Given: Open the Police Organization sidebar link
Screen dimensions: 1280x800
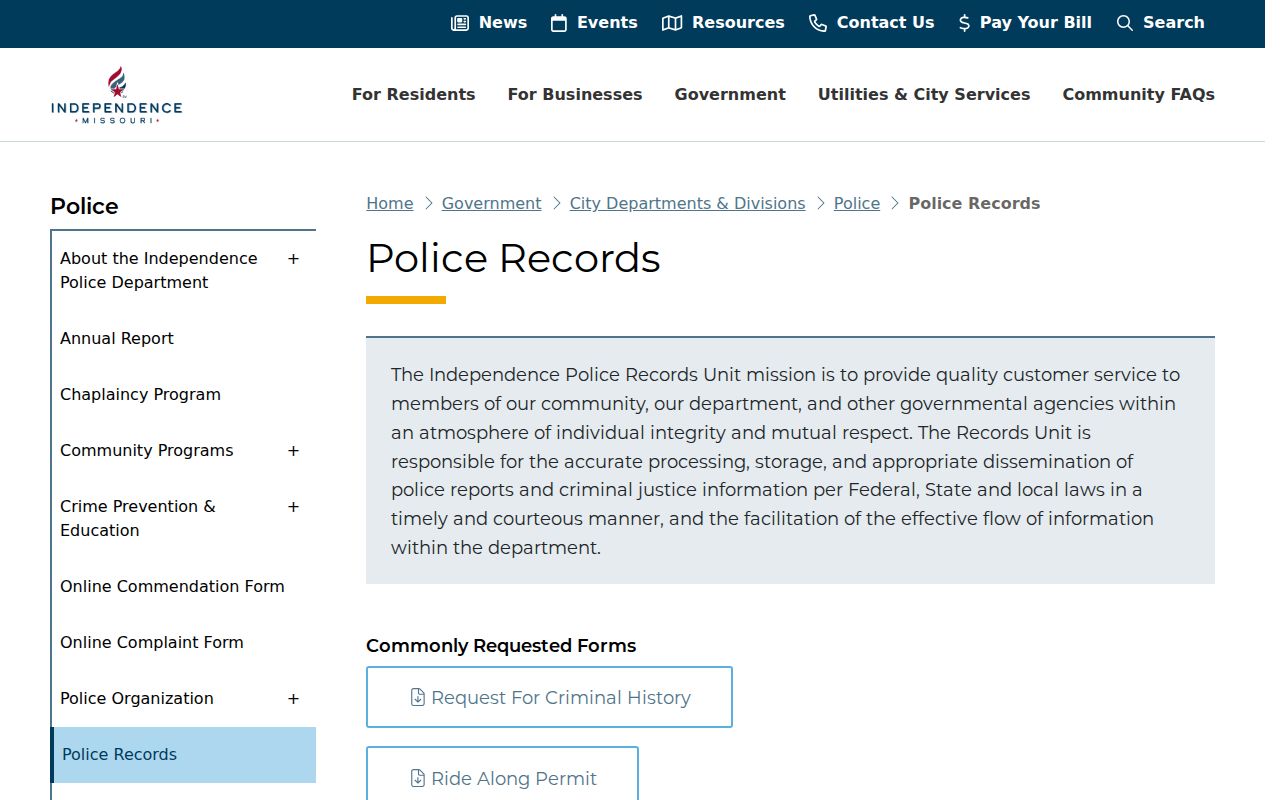Looking at the screenshot, I should pos(137,699).
